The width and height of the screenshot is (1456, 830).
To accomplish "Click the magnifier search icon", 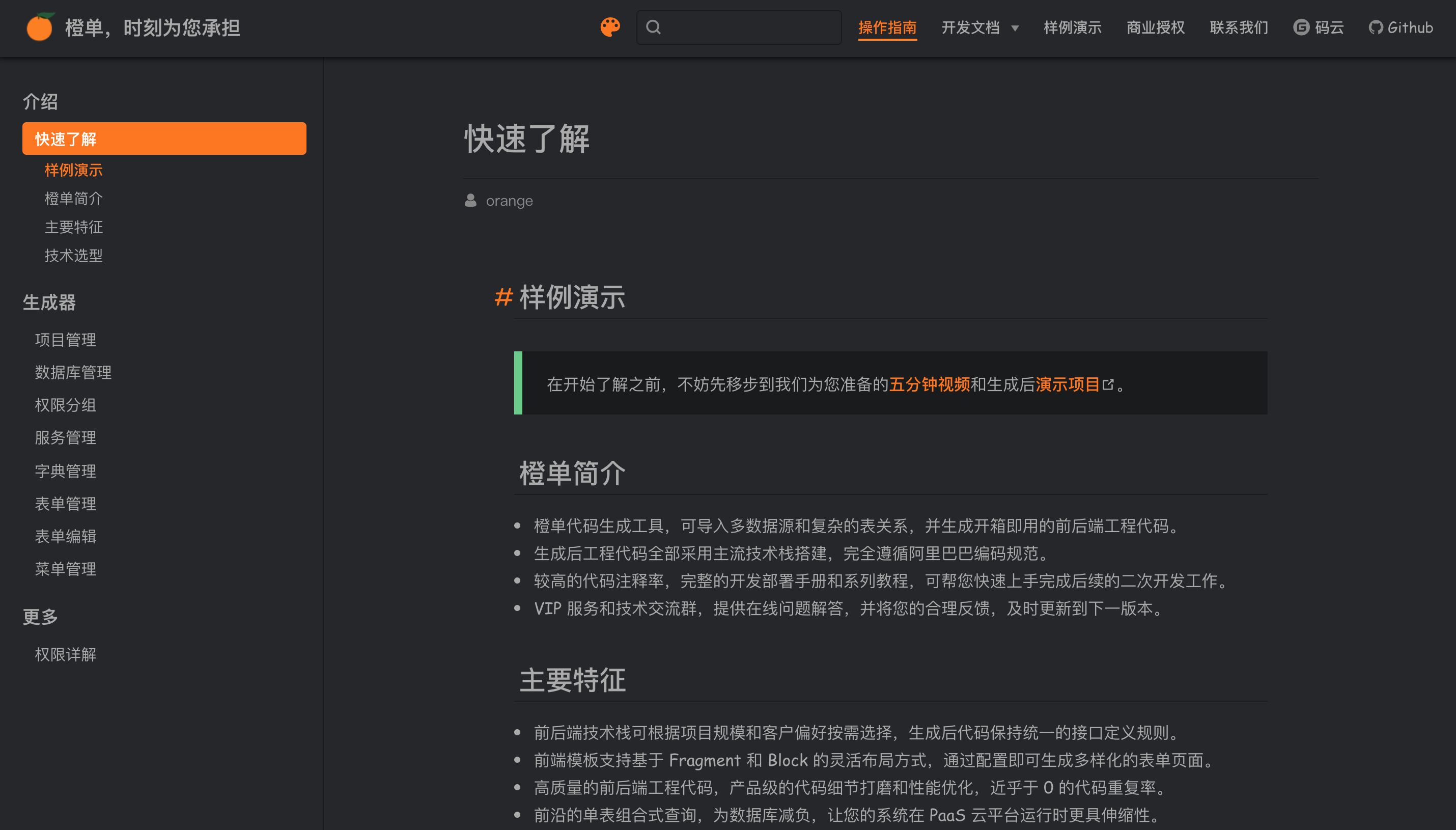I will (x=654, y=27).
